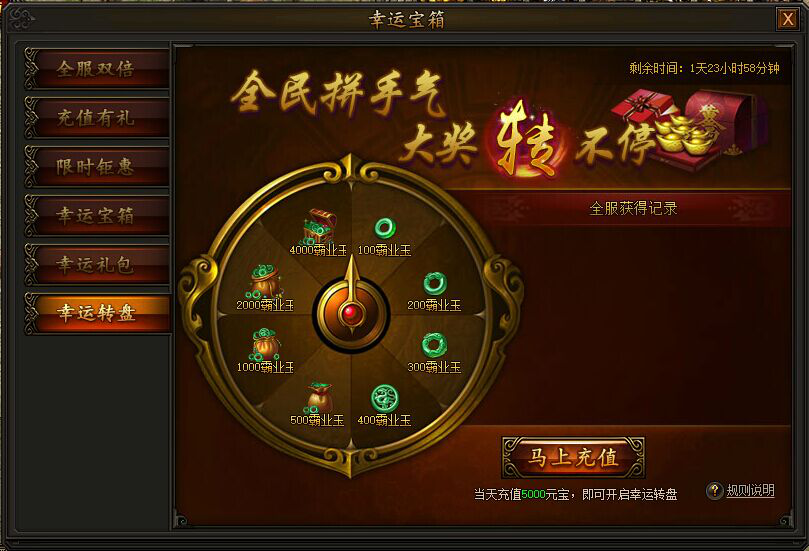Viewport: 809px width, 551px height.
Task: Switch to the 全服双倍 tab
Action: pyautogui.click(x=98, y=69)
